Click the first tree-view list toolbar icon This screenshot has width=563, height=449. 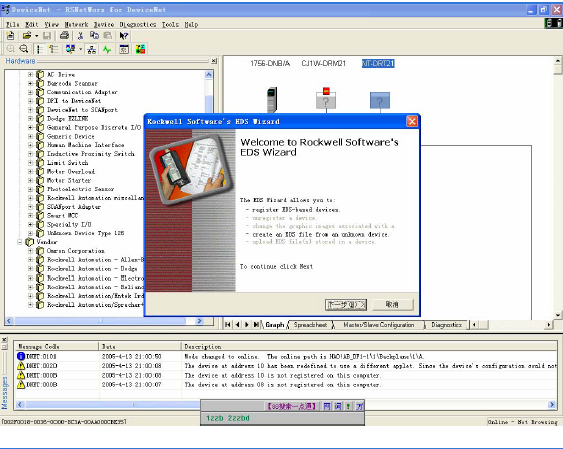coord(40,49)
